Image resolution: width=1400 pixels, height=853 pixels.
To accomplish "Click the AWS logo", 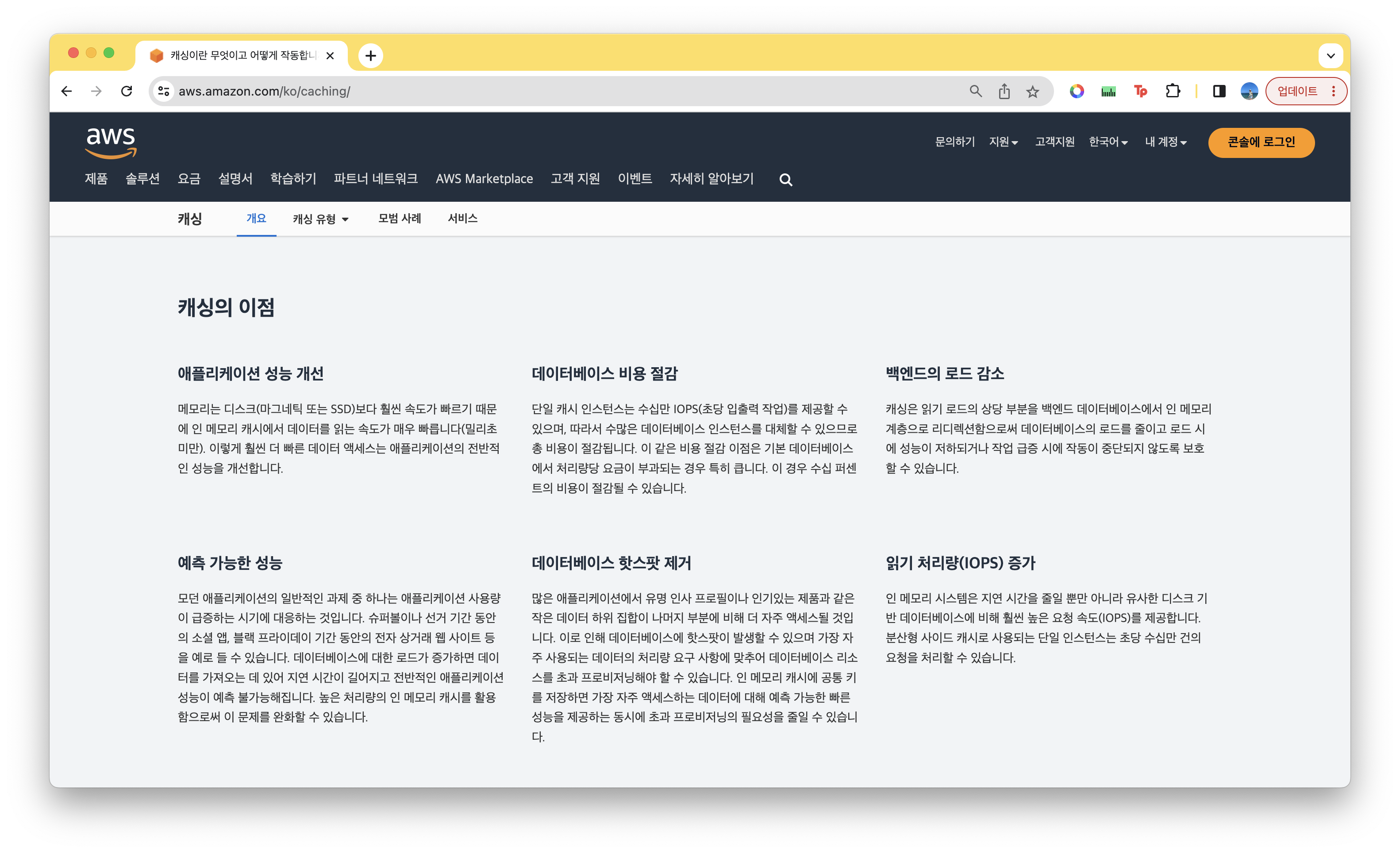I will [x=111, y=142].
